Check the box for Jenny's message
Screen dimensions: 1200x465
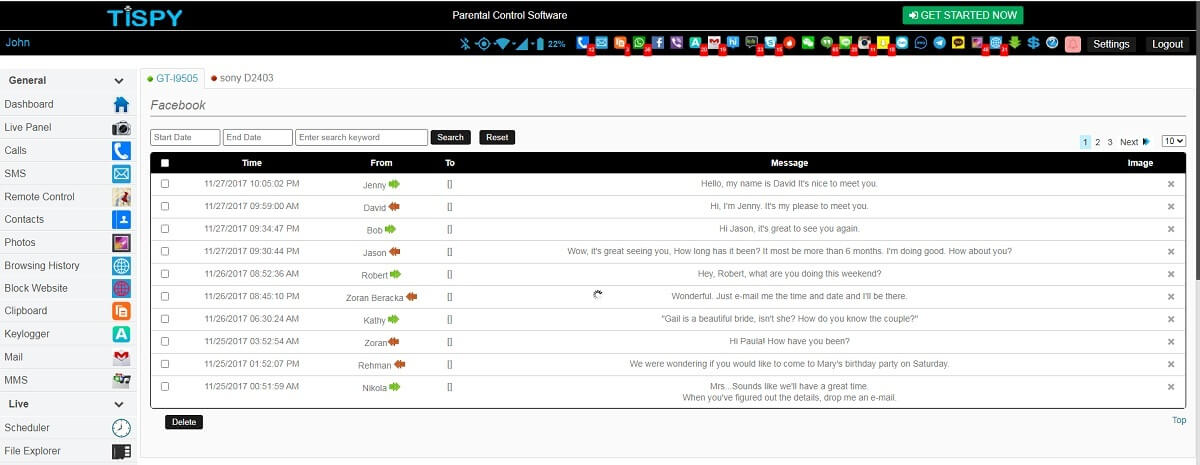pyautogui.click(x=165, y=184)
